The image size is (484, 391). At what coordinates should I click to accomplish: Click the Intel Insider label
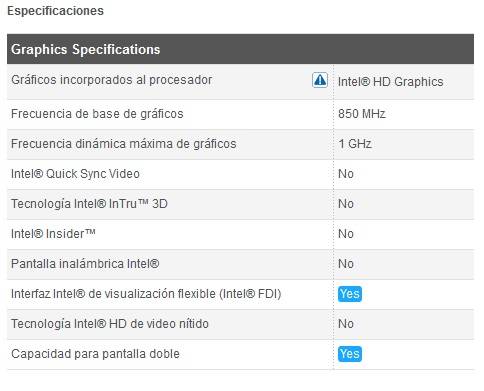(x=53, y=234)
